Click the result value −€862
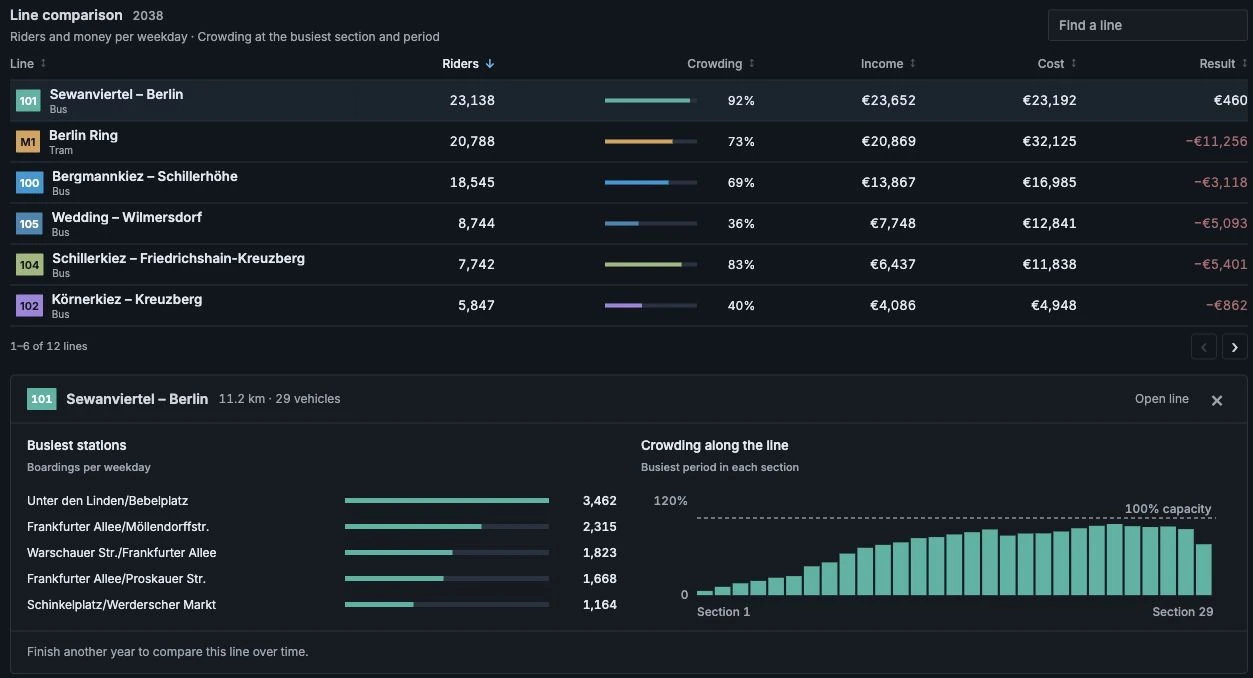Screen dimensions: 1253x678 point(1226,305)
